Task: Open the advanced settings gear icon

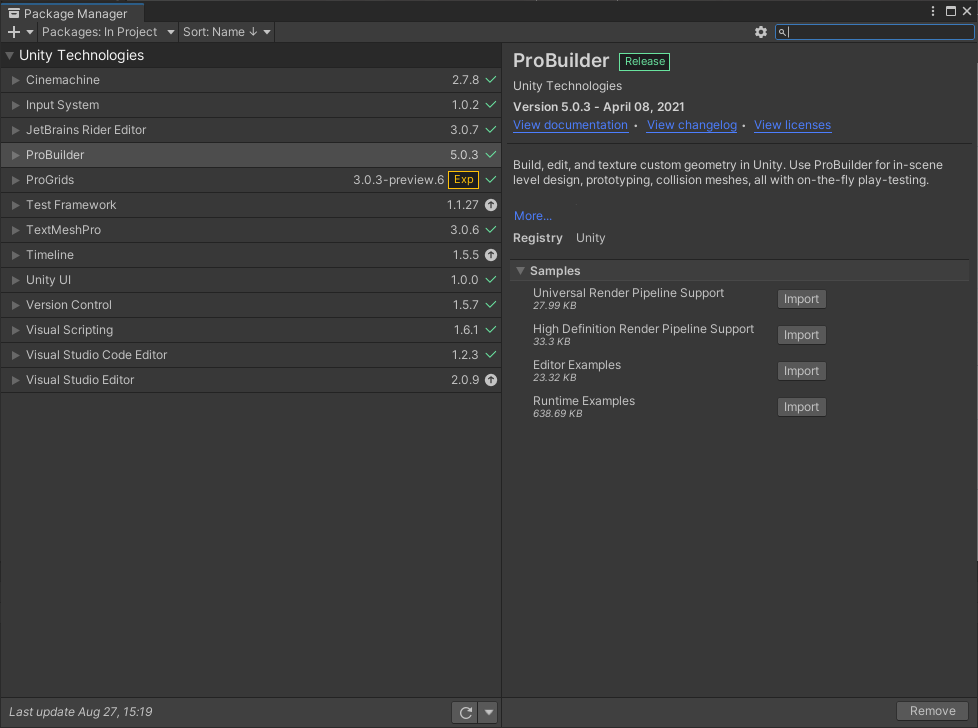Action: (x=761, y=32)
